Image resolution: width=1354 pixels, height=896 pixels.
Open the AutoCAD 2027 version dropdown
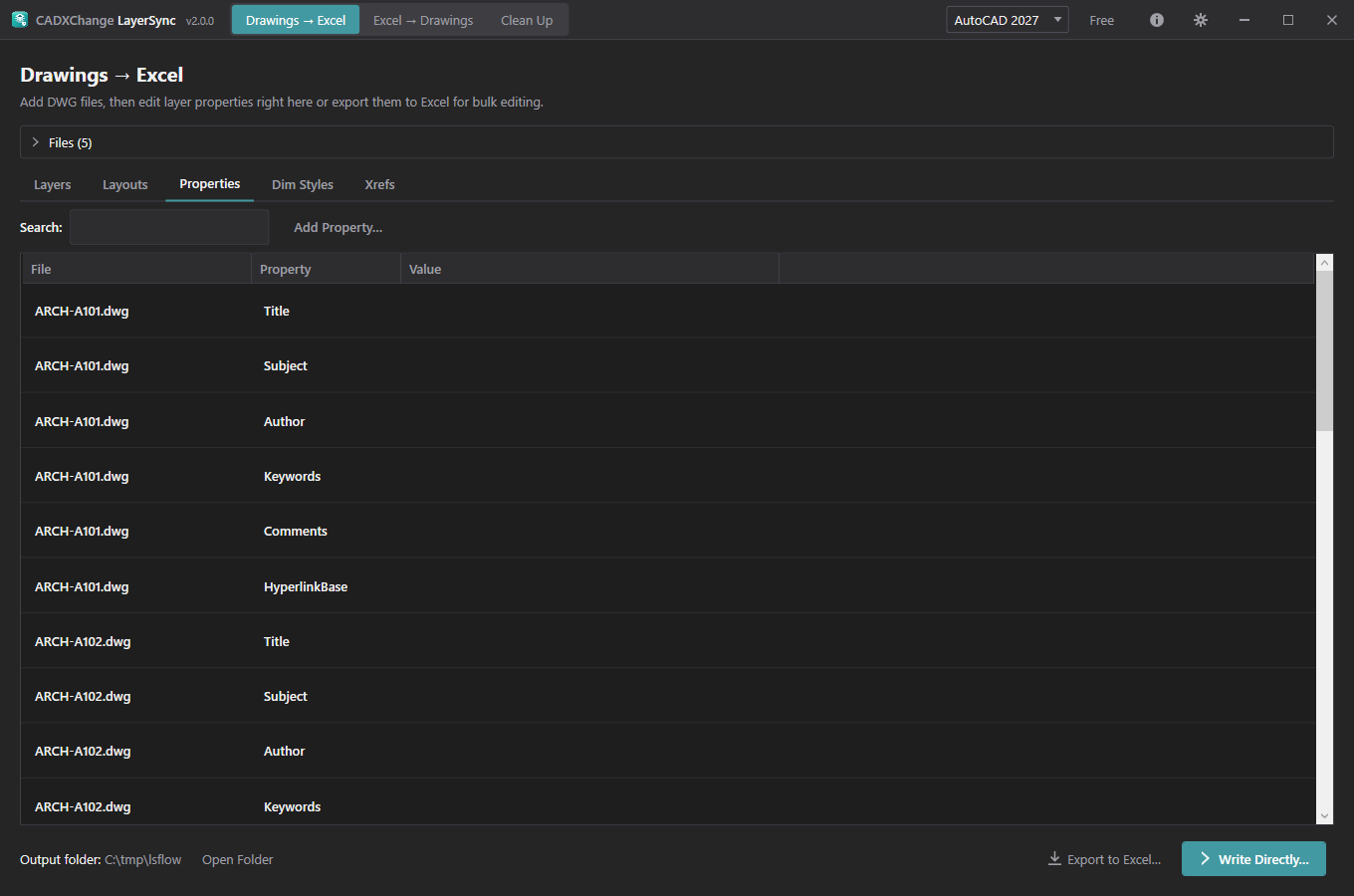pos(1008,20)
